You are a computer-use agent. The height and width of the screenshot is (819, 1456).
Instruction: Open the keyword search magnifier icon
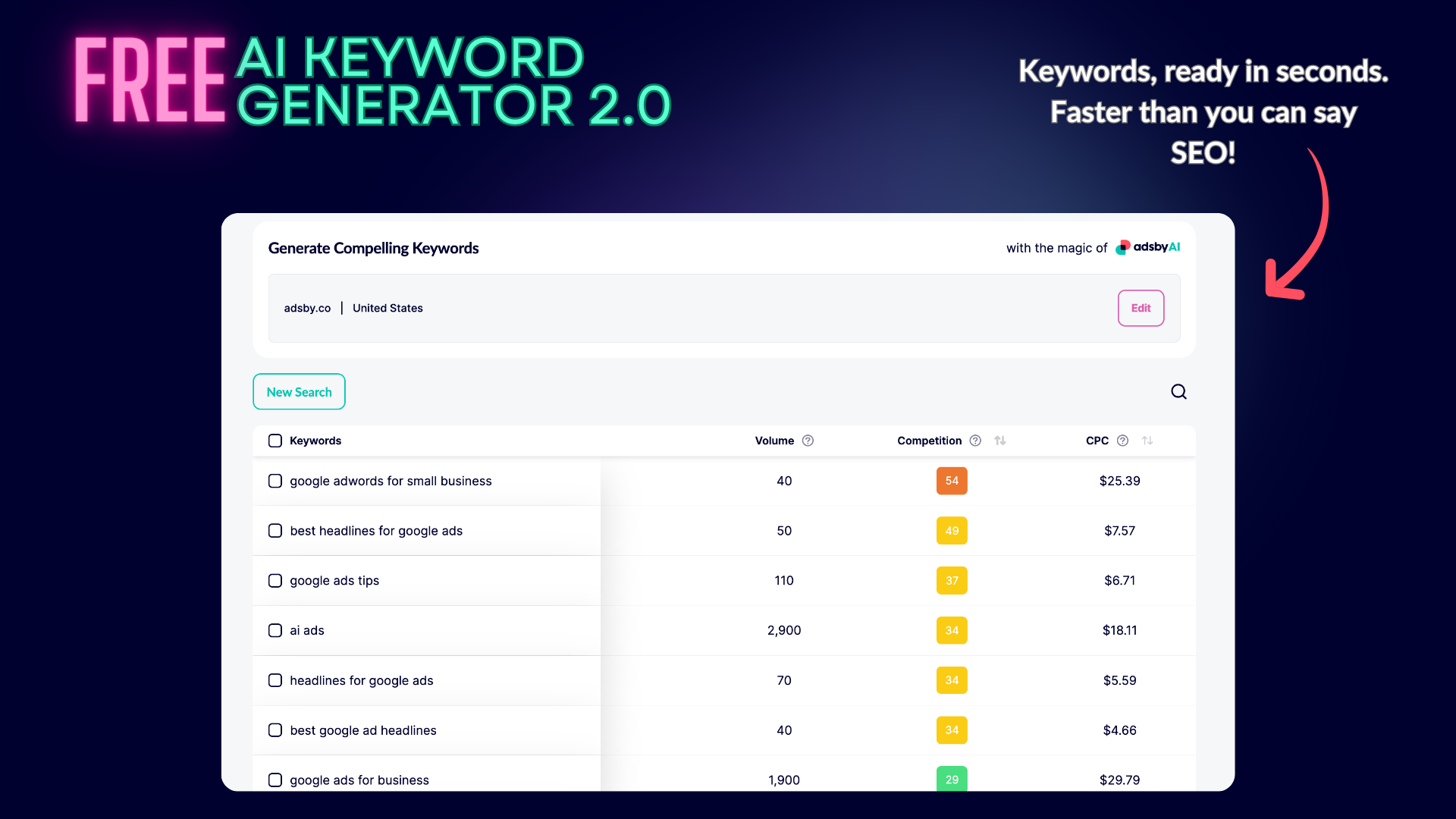[1178, 391]
